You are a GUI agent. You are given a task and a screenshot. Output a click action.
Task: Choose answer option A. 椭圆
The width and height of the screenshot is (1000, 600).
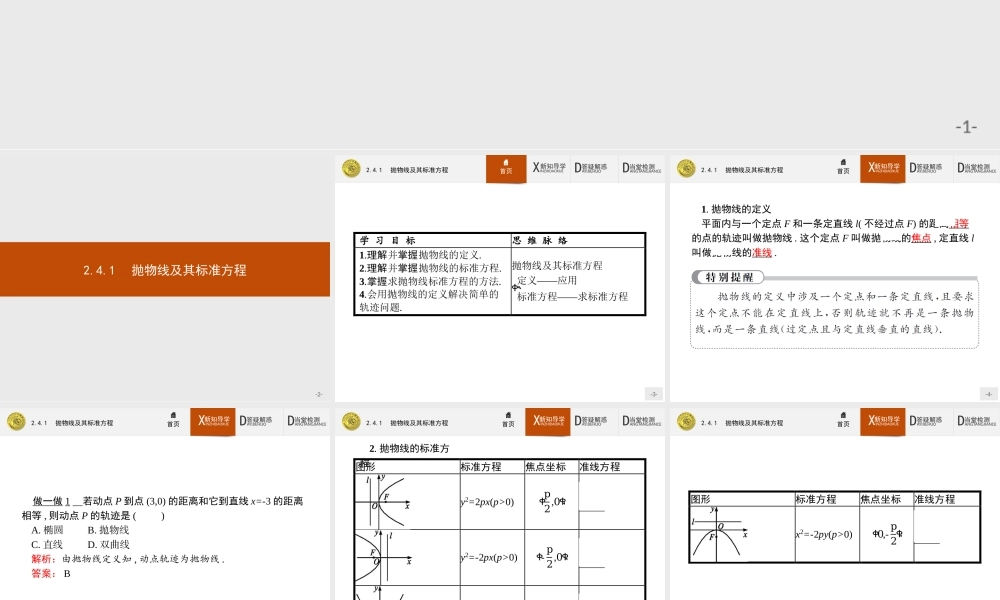click(x=47, y=530)
